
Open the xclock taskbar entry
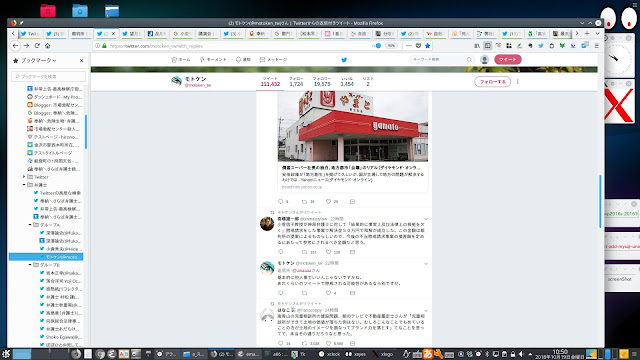(x=330, y=354)
